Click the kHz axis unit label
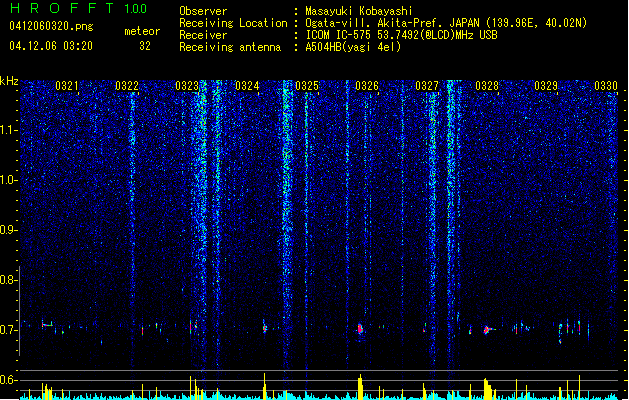Image resolution: width=629 pixels, height=400 pixels. click(x=9, y=81)
